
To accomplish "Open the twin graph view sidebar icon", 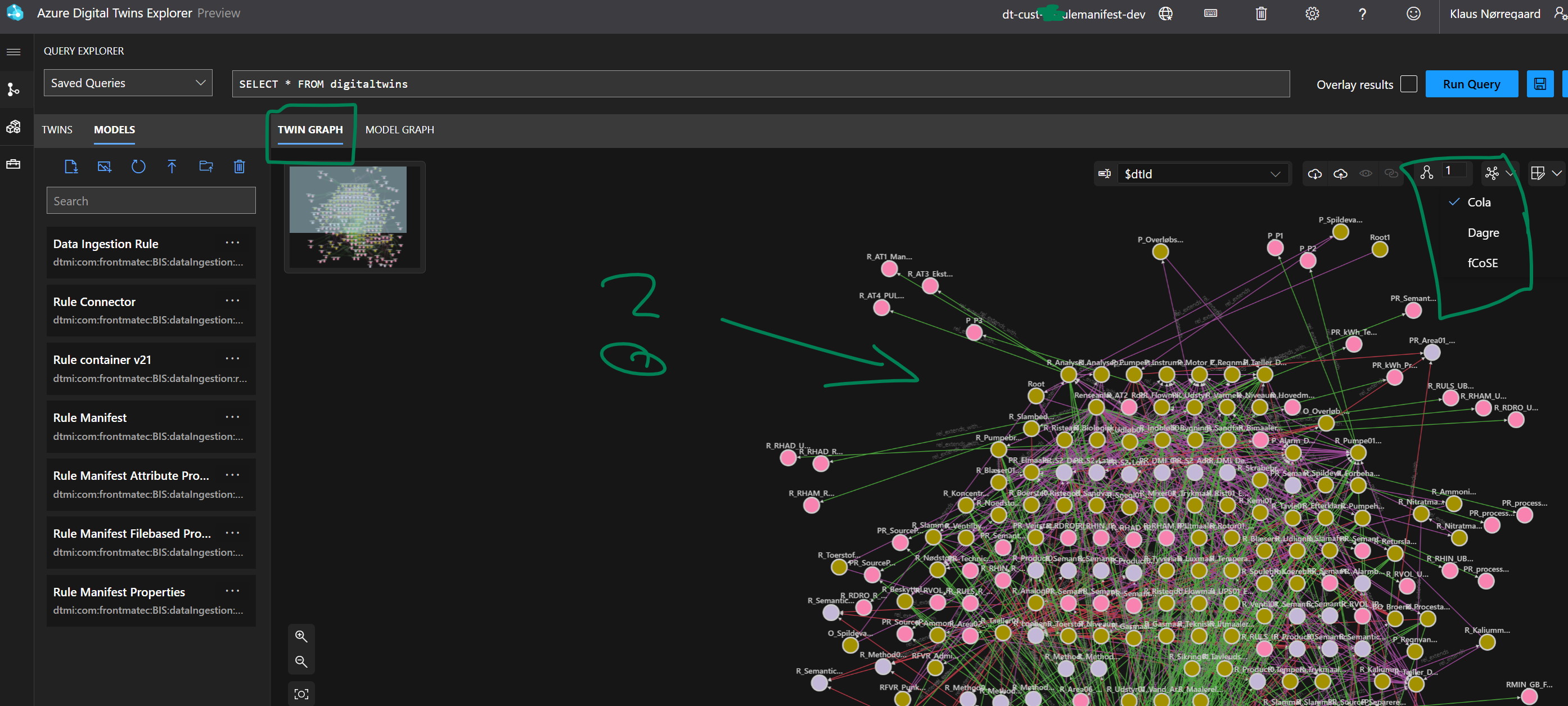I will 13,89.
